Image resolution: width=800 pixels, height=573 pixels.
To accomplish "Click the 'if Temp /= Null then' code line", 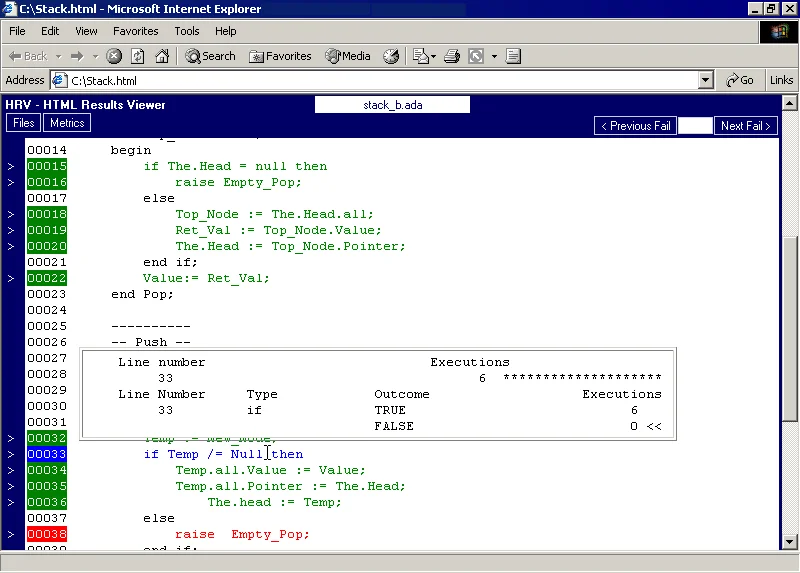I will click(x=223, y=454).
